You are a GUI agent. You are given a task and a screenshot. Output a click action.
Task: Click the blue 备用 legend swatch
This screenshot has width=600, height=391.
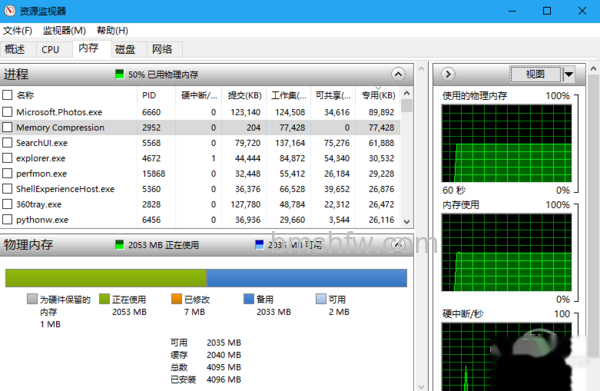point(249,299)
